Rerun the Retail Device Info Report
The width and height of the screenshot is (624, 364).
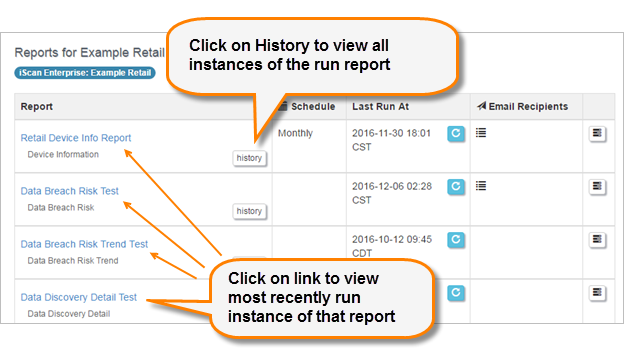coord(456,134)
